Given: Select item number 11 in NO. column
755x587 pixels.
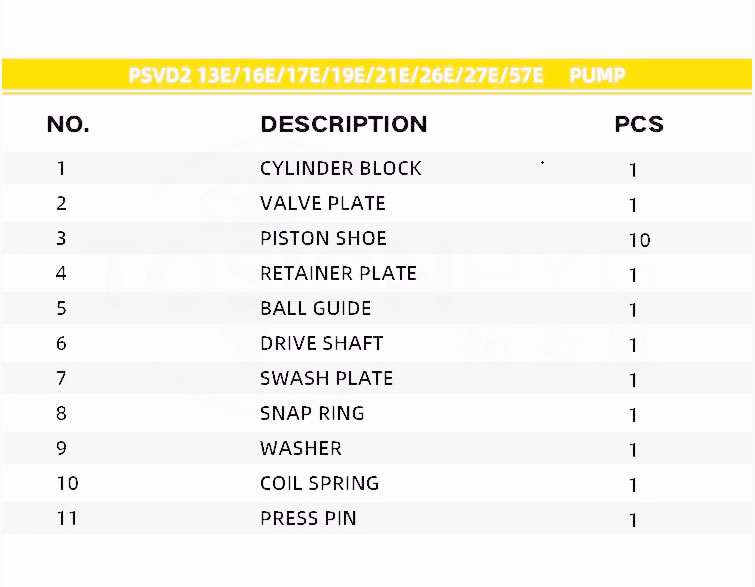Looking at the screenshot, I should (x=67, y=518).
